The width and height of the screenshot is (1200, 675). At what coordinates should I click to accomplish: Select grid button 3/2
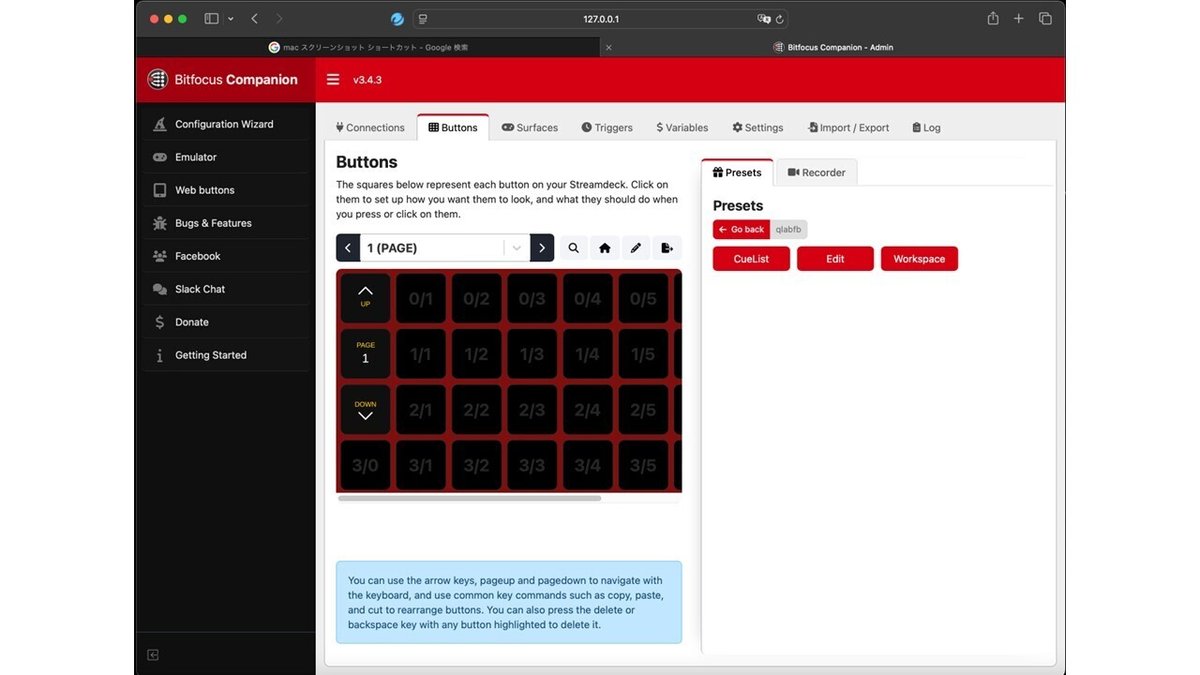(x=476, y=465)
